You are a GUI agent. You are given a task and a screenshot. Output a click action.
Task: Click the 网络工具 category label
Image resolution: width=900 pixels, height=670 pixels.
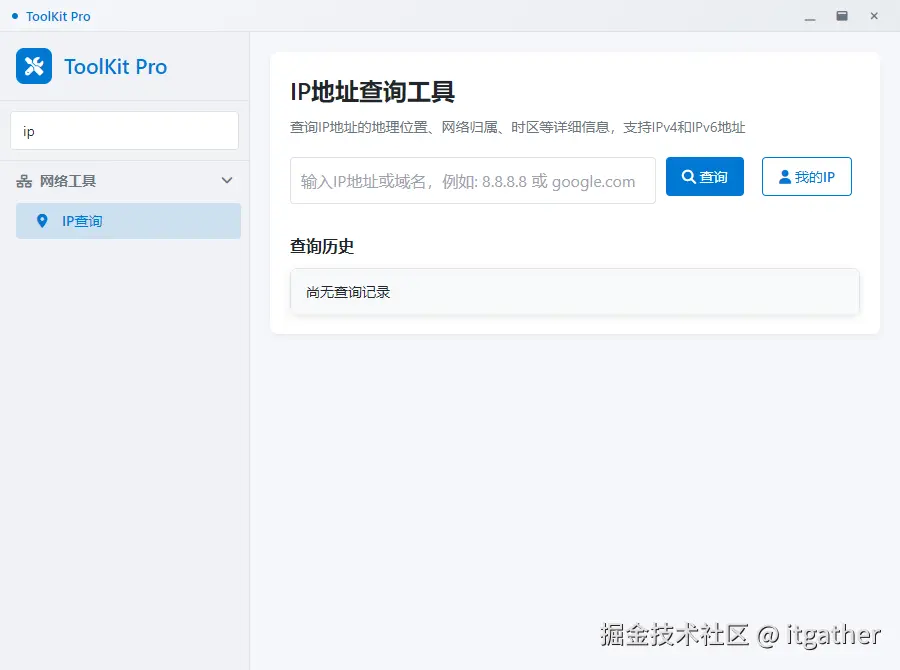click(x=68, y=181)
